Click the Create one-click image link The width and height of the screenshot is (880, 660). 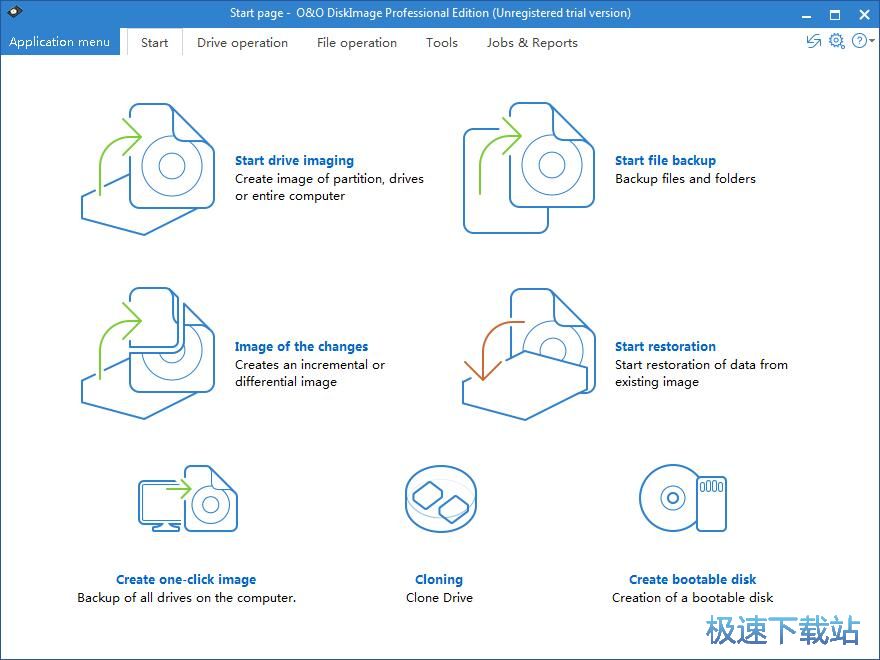[186, 579]
